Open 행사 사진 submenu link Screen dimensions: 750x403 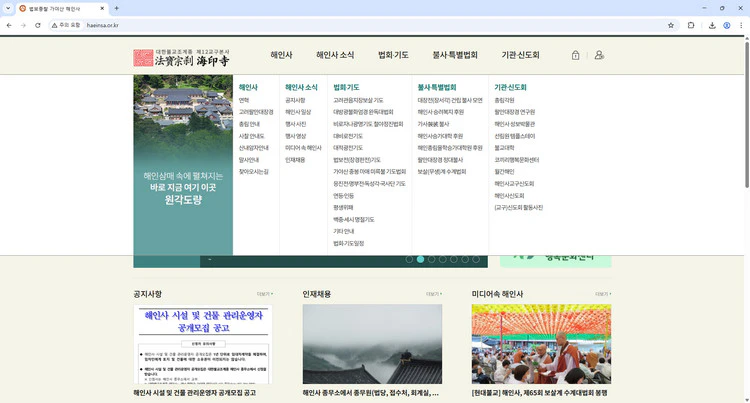(x=296, y=124)
